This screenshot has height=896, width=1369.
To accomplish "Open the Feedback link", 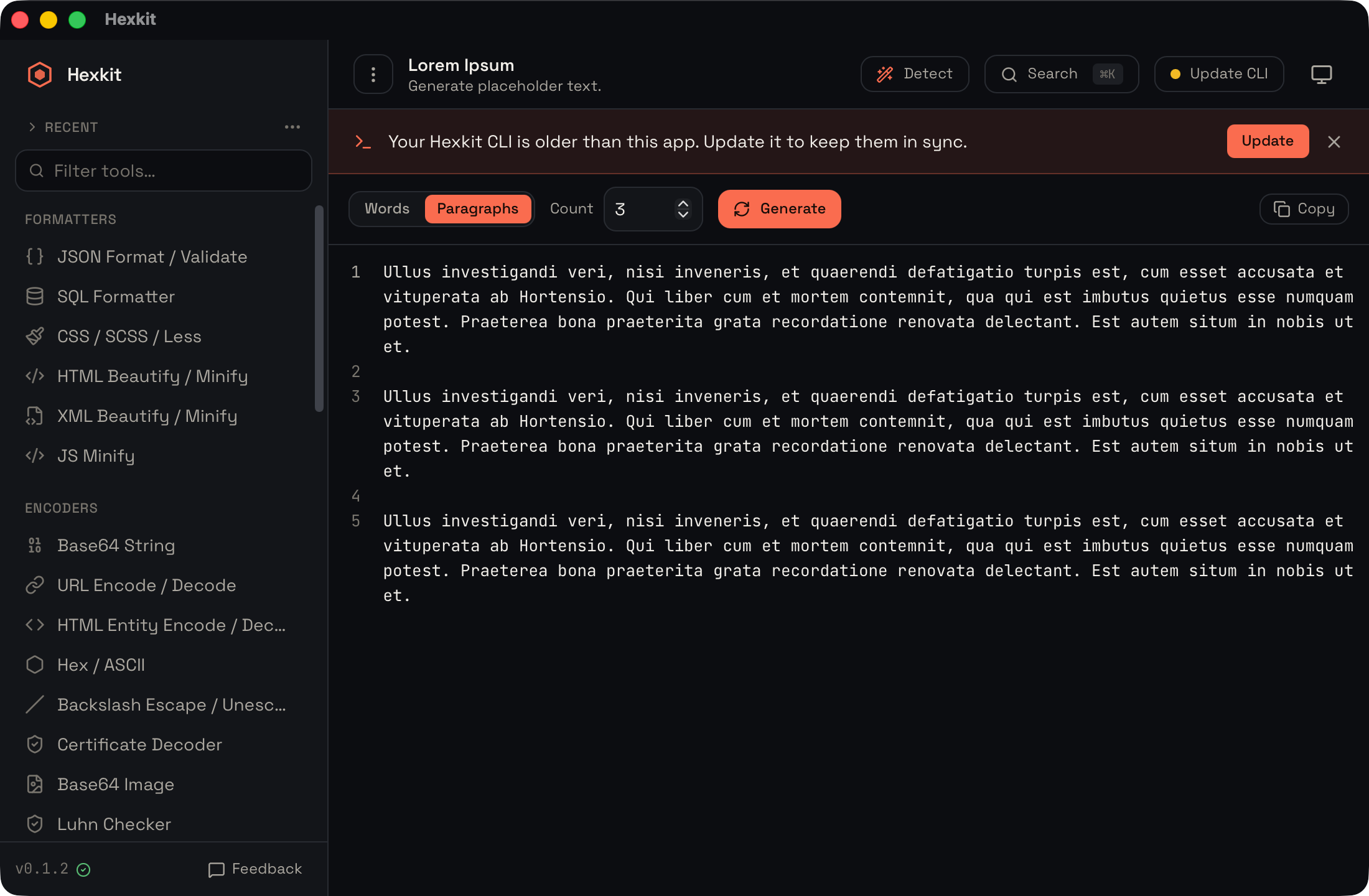I will (x=255, y=869).
